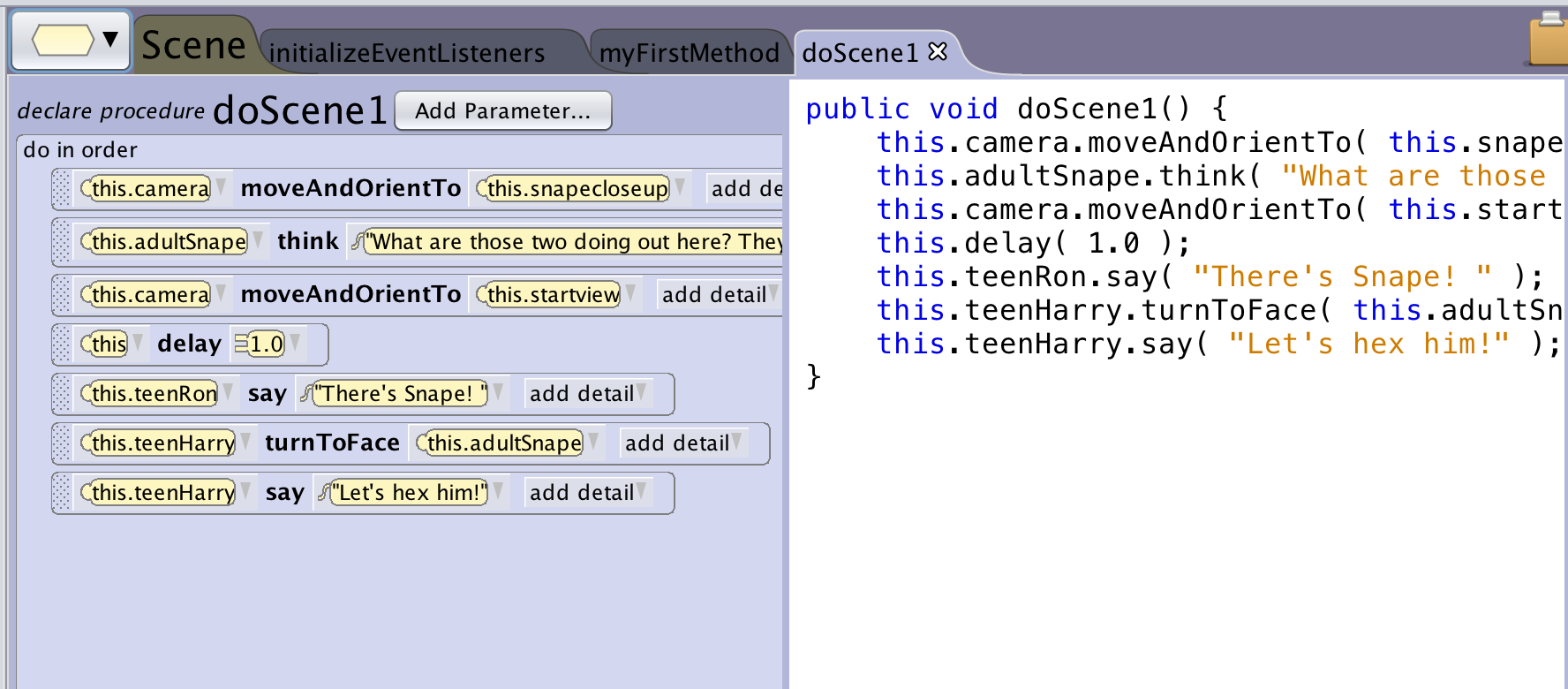1568x689 pixels.
Task: Click Java line this.delay( 1.0 );
Action: pyautogui.click(x=1034, y=243)
